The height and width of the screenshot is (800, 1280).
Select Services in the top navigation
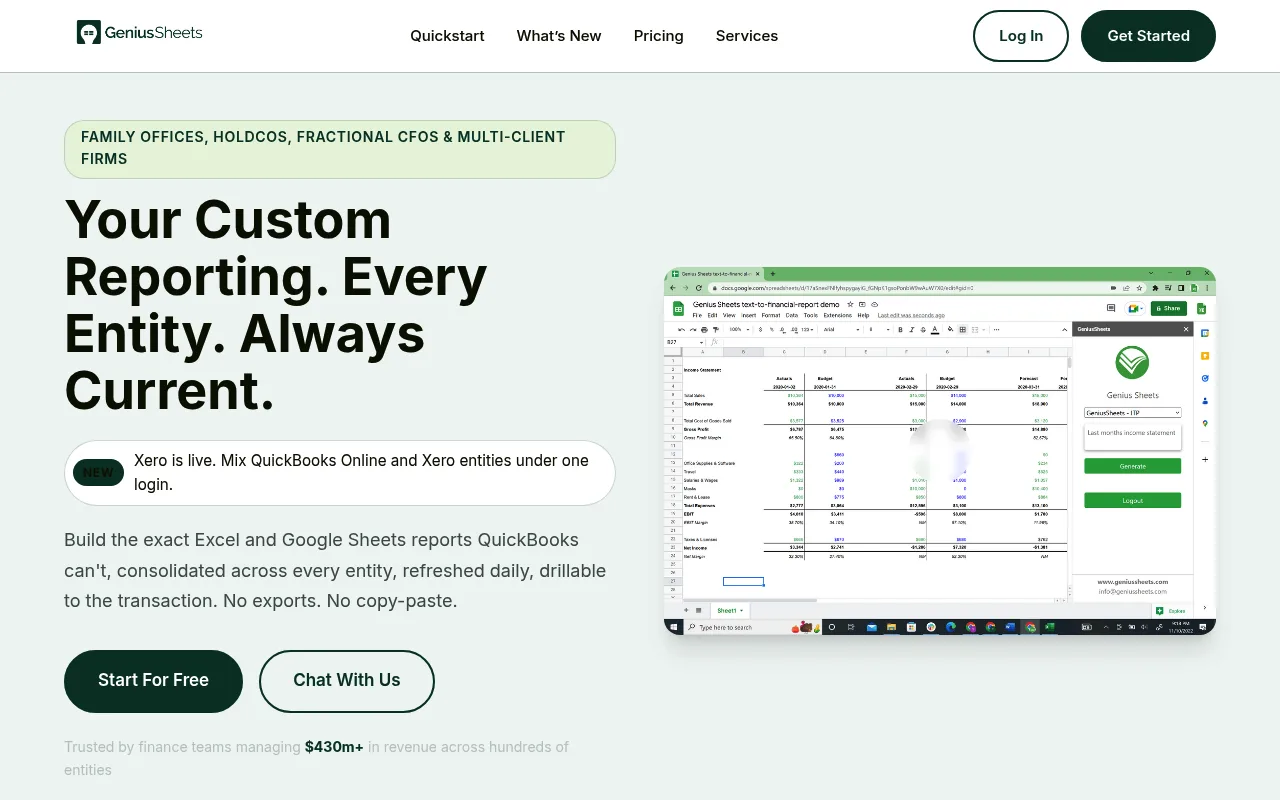(747, 36)
